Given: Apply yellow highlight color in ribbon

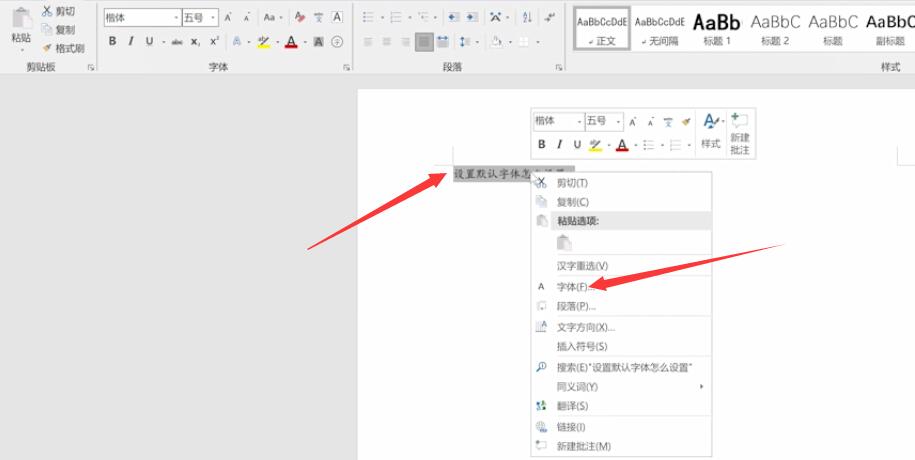Looking at the screenshot, I should pyautogui.click(x=264, y=42).
